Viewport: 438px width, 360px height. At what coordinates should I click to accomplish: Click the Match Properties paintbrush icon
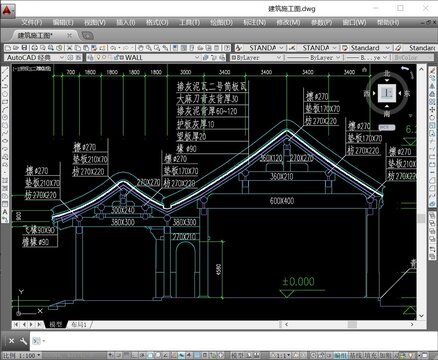94,48
